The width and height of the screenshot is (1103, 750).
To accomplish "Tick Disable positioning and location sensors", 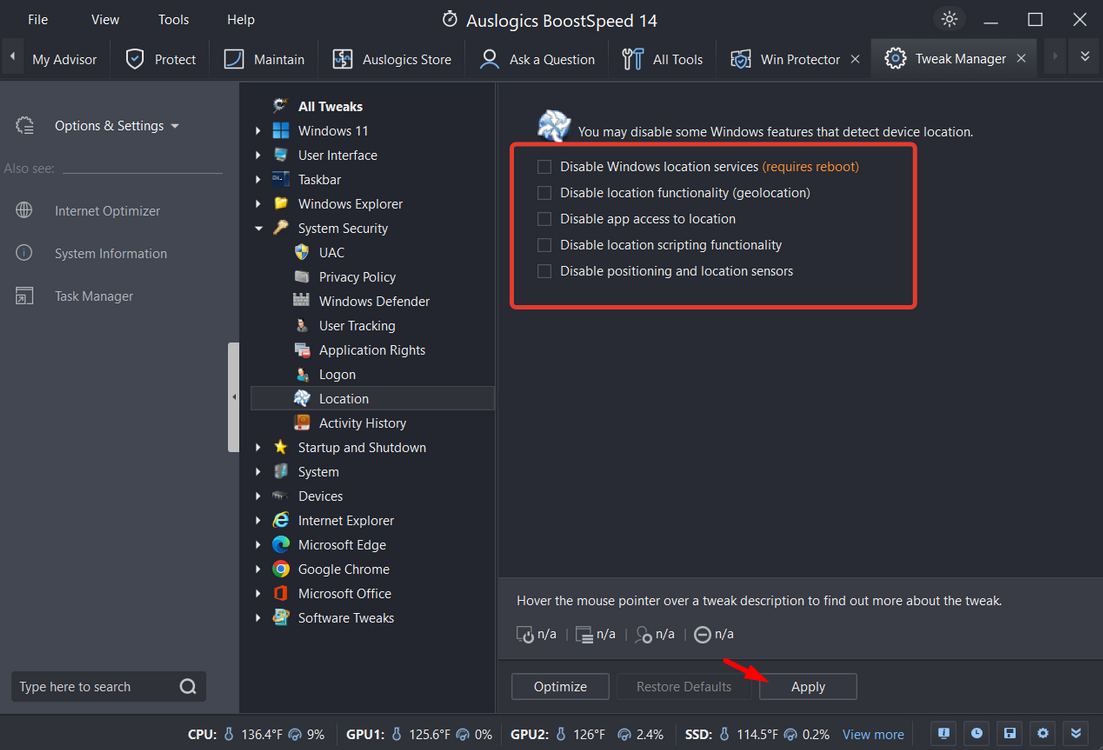I will click(545, 271).
